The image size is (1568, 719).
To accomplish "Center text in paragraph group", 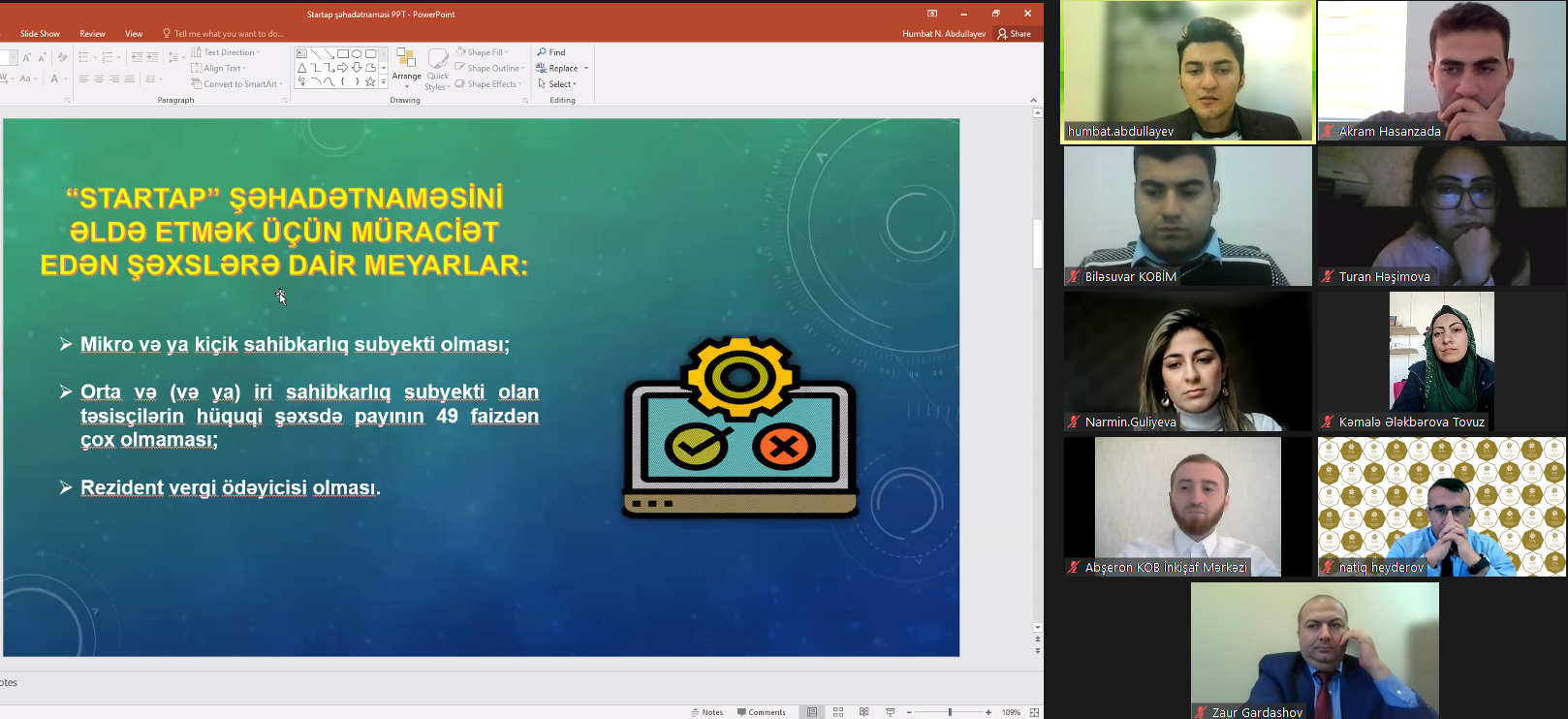I will click(x=99, y=79).
